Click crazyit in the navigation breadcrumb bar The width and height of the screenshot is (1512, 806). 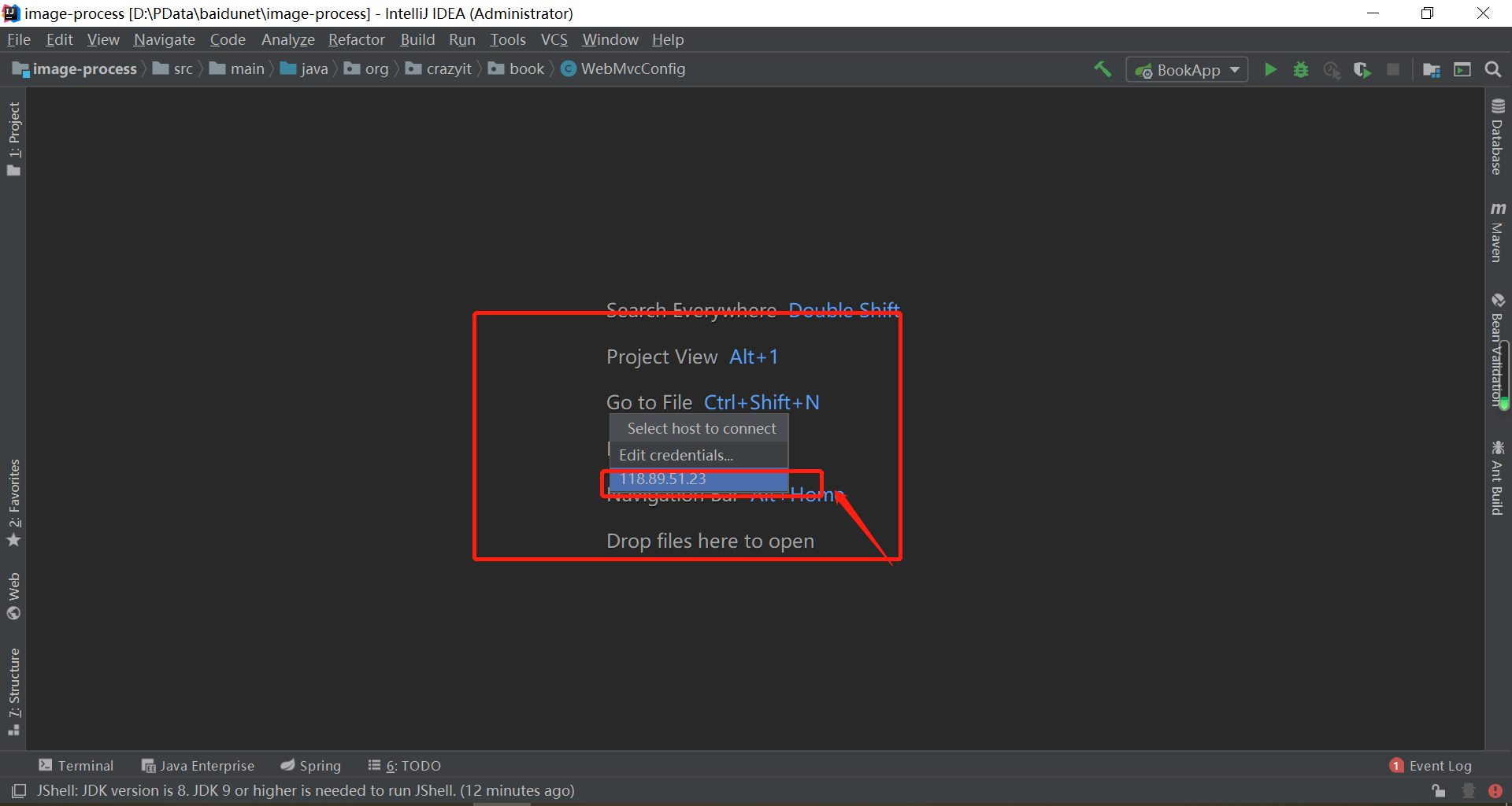pos(448,68)
